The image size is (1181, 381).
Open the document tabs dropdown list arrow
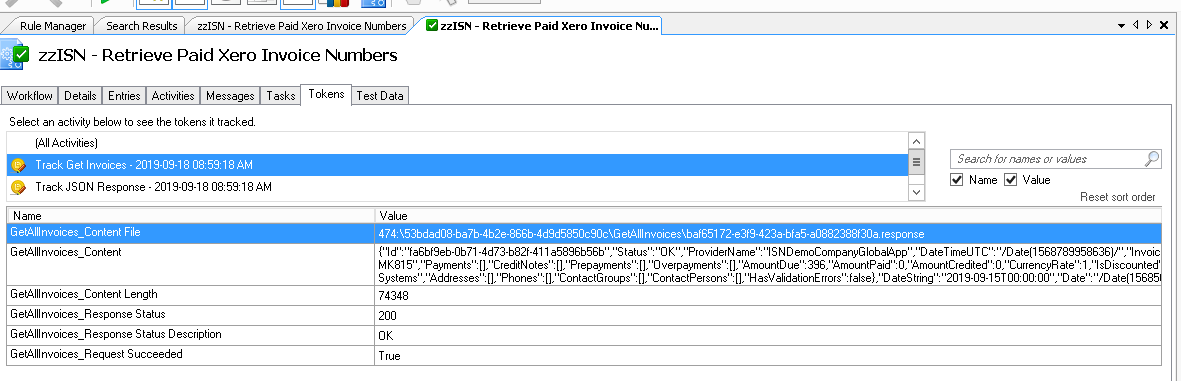[1122, 25]
